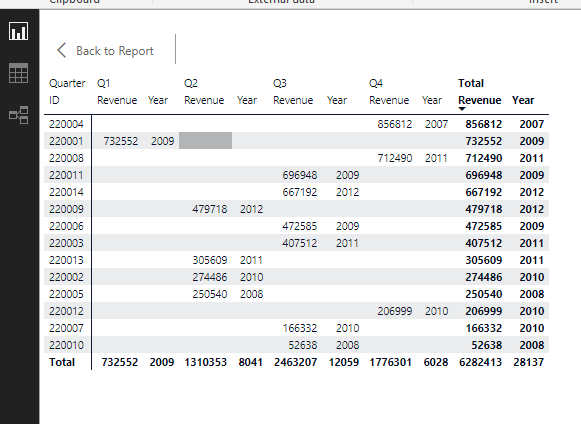Image resolution: width=581 pixels, height=424 pixels.
Task: Click Q3 revenue value 472585
Action: point(300,226)
